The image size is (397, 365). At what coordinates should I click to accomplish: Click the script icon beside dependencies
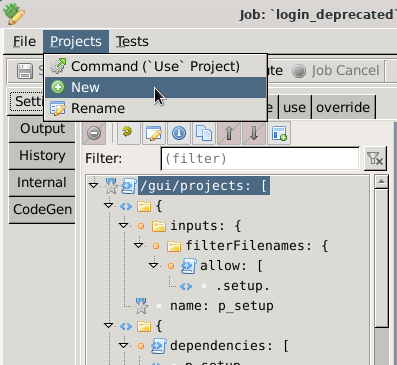159,346
